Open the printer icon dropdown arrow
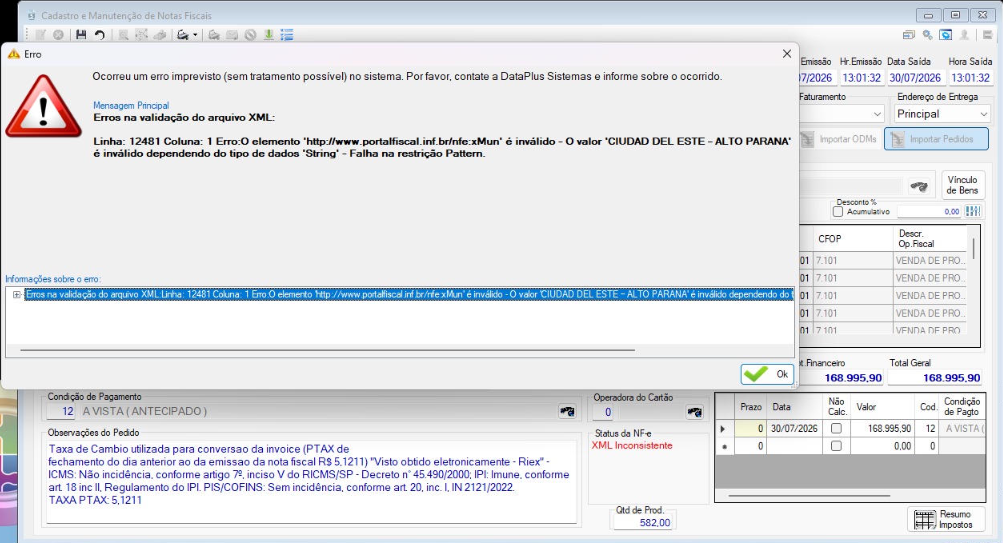Viewport: 1003px width, 543px height. (x=195, y=35)
